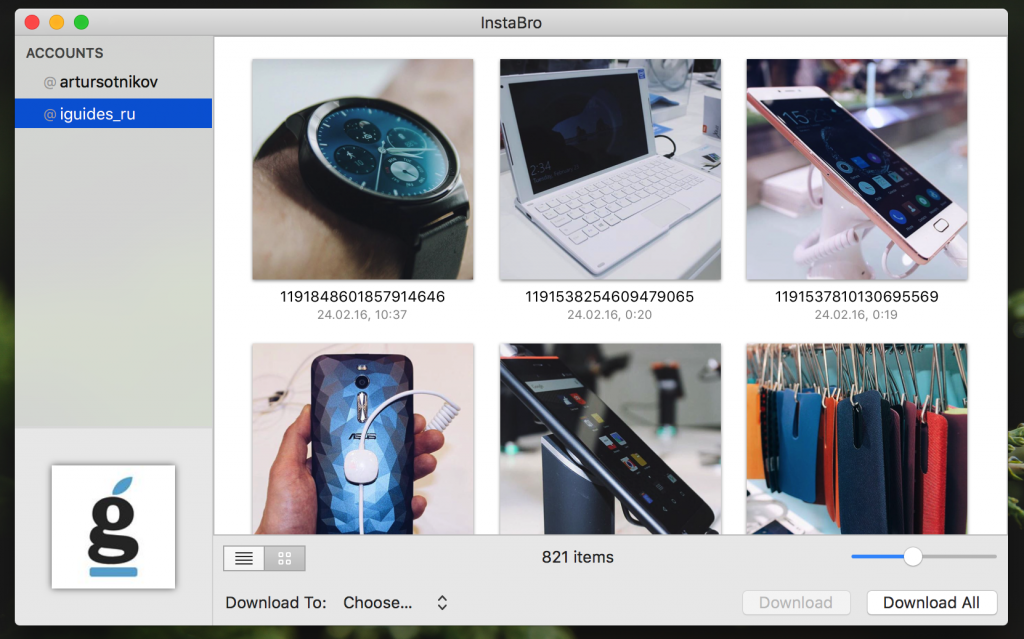The image size is (1024, 639).
Task: Click the date 24.02.16, 10:37
Action: 362,315
